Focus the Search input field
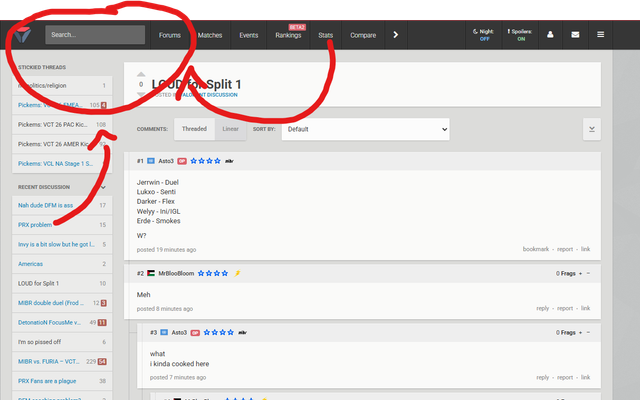Image resolution: width=640 pixels, height=400 pixels. [x=95, y=35]
